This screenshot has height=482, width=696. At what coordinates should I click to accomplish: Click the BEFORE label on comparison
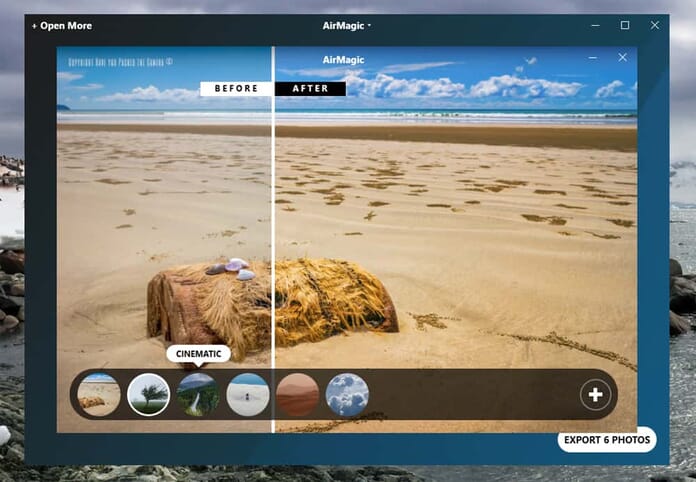point(236,88)
